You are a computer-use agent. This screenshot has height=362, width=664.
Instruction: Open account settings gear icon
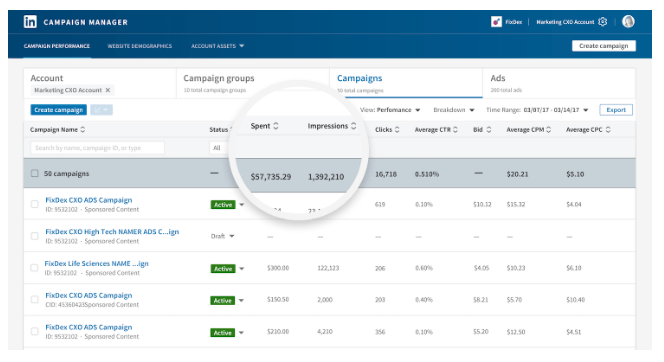tap(603, 22)
